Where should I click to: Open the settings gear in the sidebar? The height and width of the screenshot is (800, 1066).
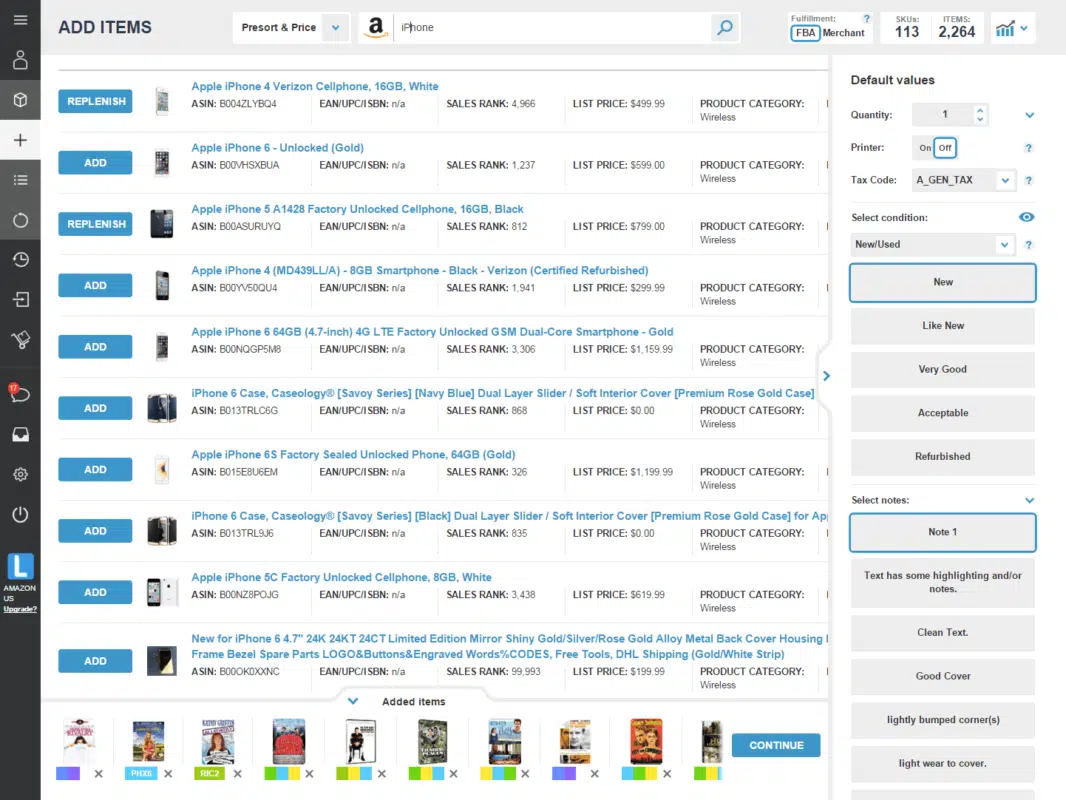click(x=20, y=474)
